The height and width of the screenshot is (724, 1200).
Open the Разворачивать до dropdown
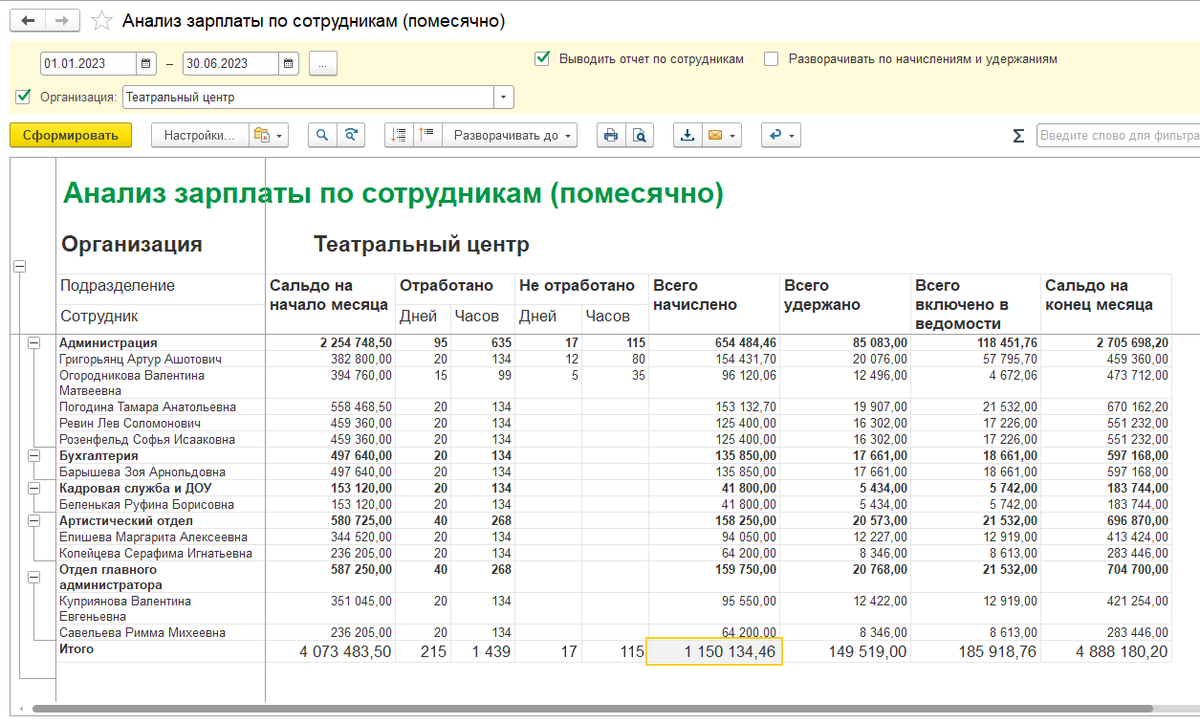tap(508, 135)
